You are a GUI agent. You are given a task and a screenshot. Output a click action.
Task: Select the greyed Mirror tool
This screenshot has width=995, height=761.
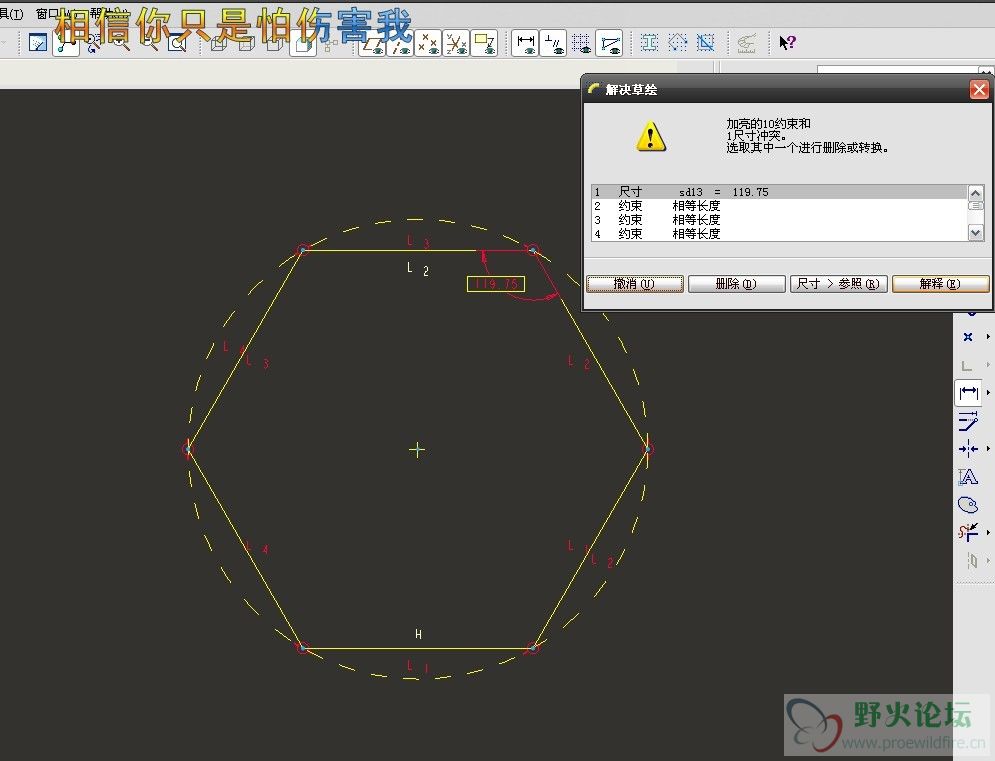(x=971, y=560)
